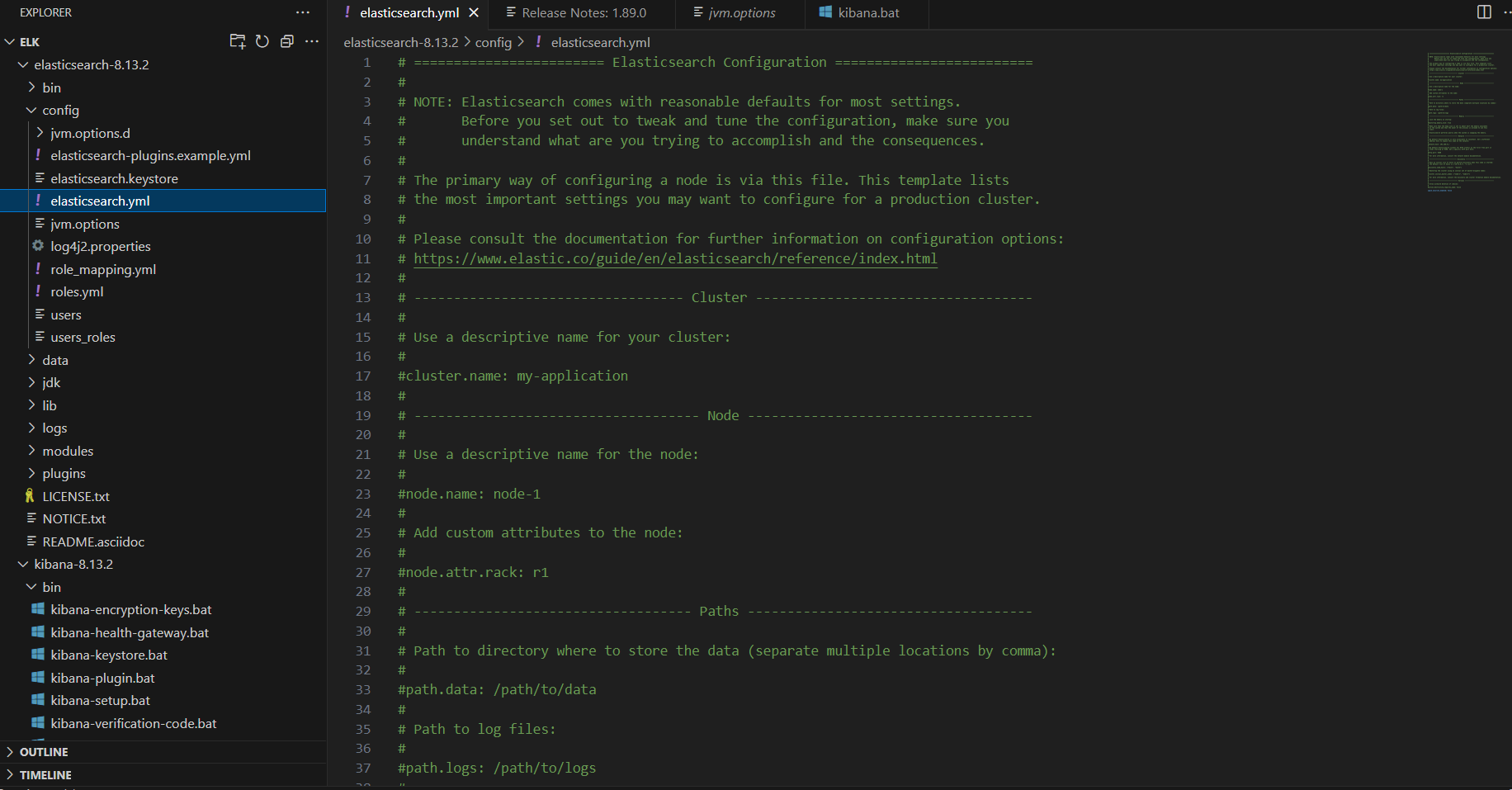Click the file icon beside elasticsearch.keystore

[39, 178]
